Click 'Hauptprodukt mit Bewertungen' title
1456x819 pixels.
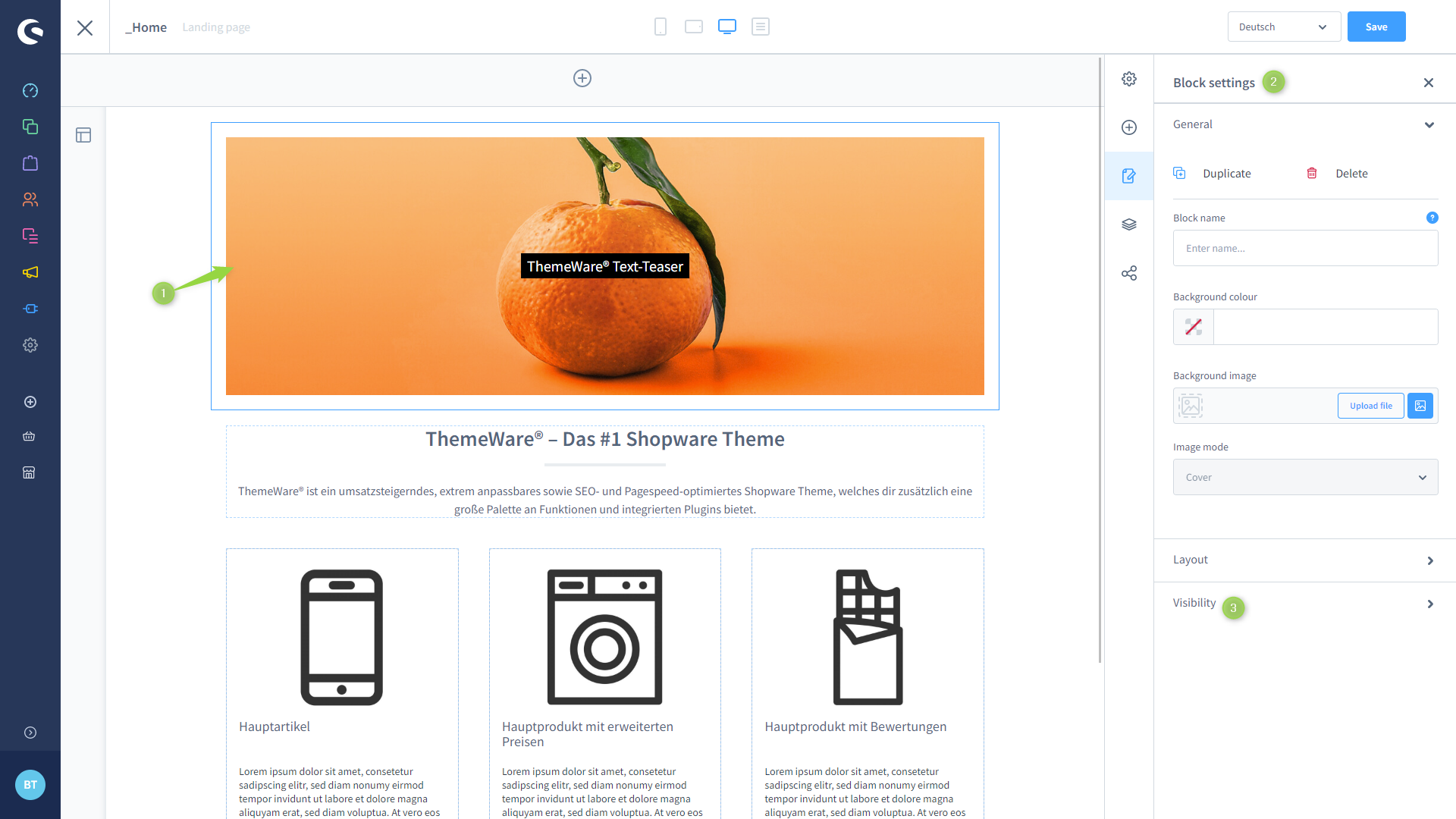855,726
